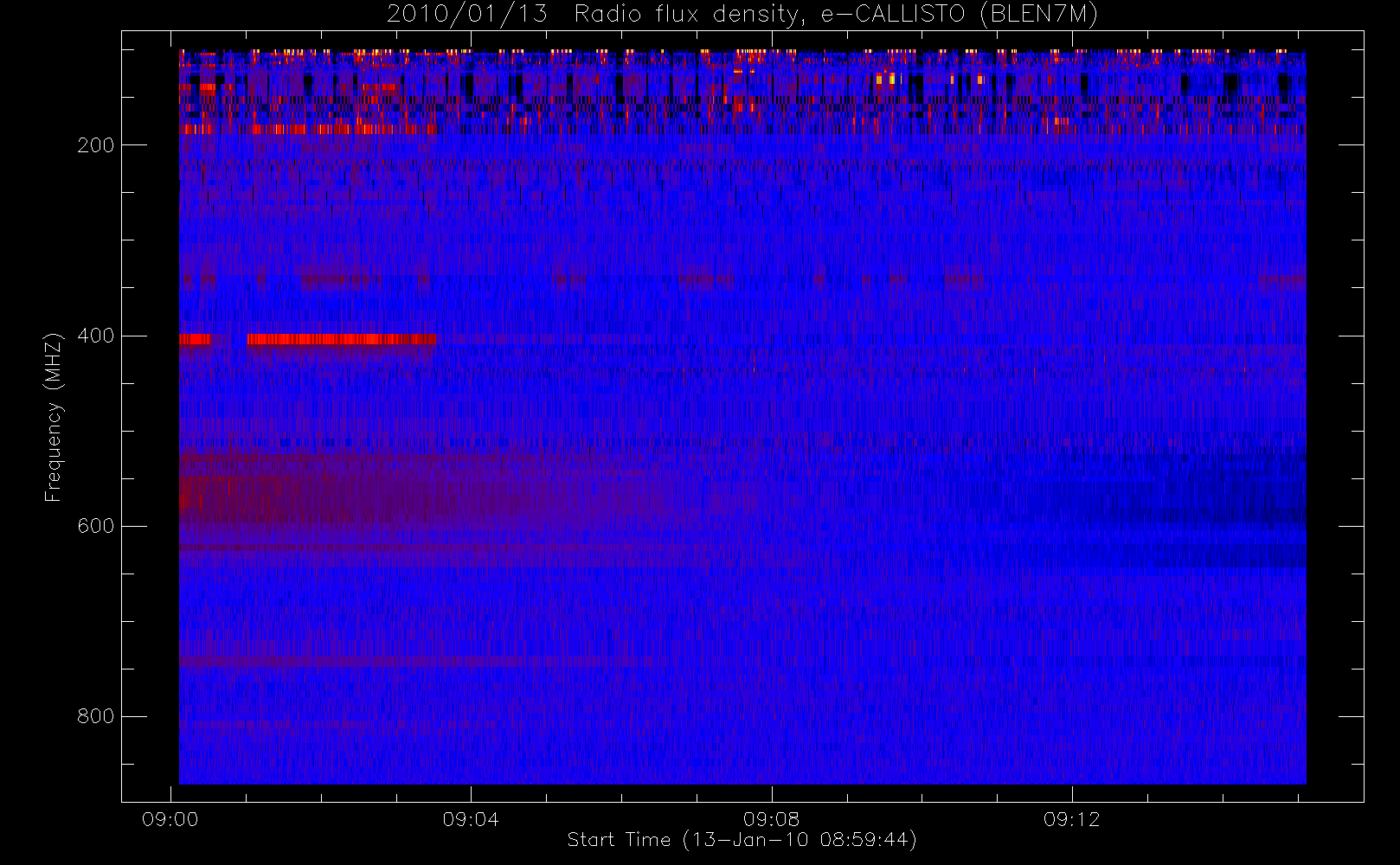This screenshot has width=1400, height=865.
Task: Select the 400 frequency tick label
Action: 96,336
